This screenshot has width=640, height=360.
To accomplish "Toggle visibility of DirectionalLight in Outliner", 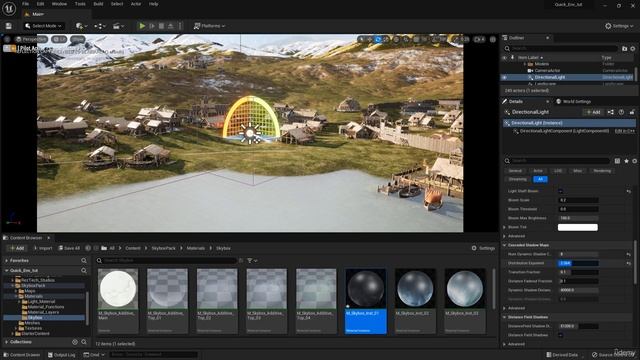I will tap(504, 77).
